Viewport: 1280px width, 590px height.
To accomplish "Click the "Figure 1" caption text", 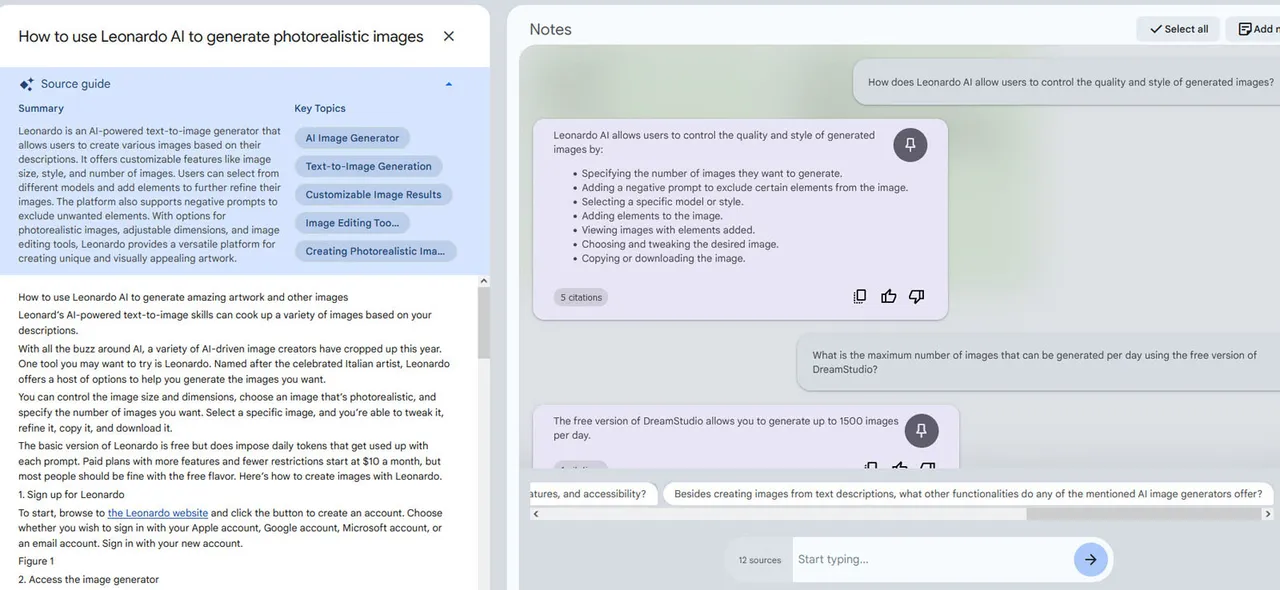I will click(x=36, y=561).
